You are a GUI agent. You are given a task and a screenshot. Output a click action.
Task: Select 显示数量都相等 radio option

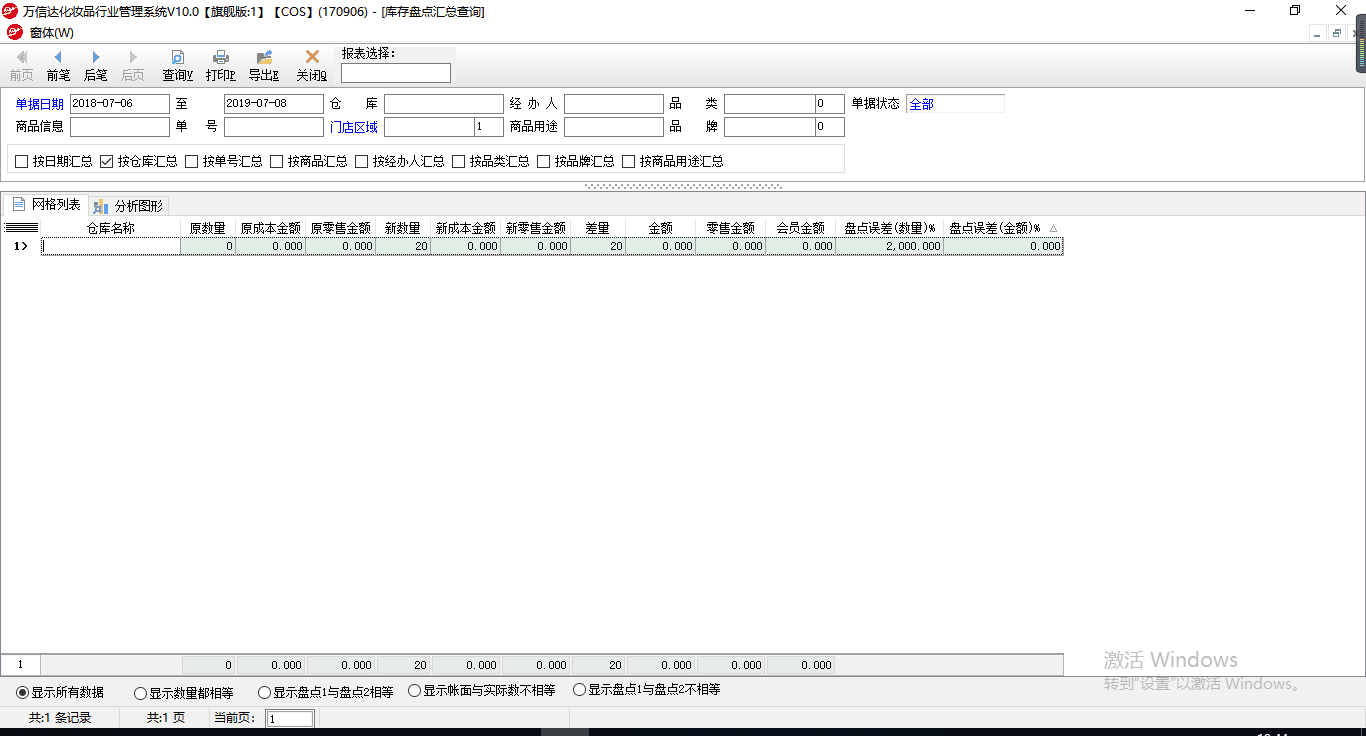click(140, 692)
